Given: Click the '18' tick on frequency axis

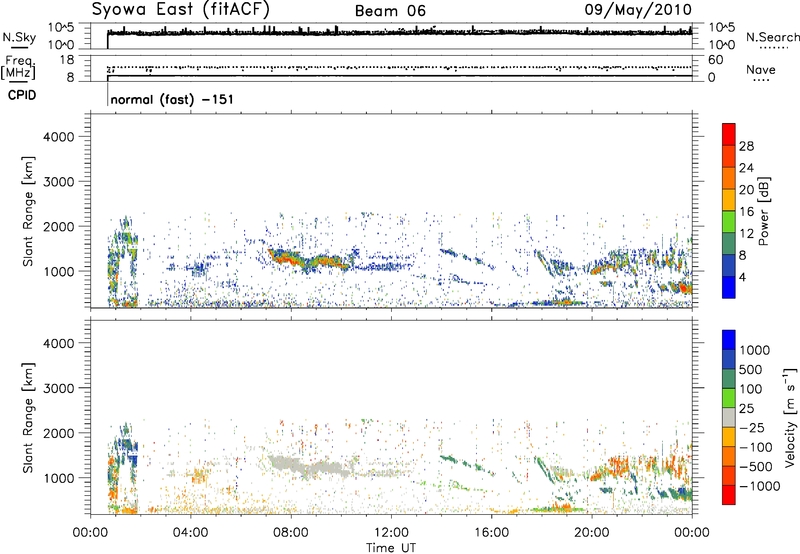Looking at the screenshot, I should point(67,60).
